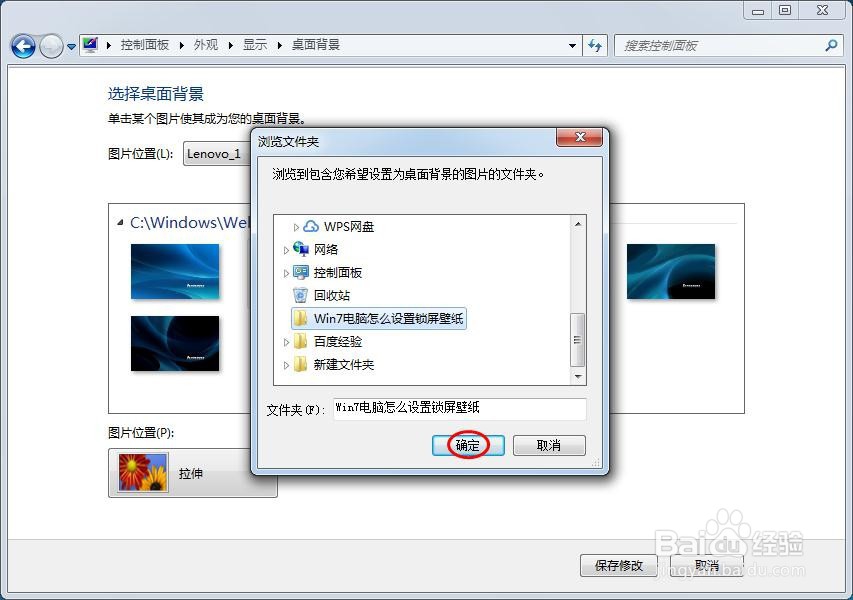Select the 新建文件夹 folder icon
The image size is (853, 600).
pyautogui.click(x=301, y=366)
